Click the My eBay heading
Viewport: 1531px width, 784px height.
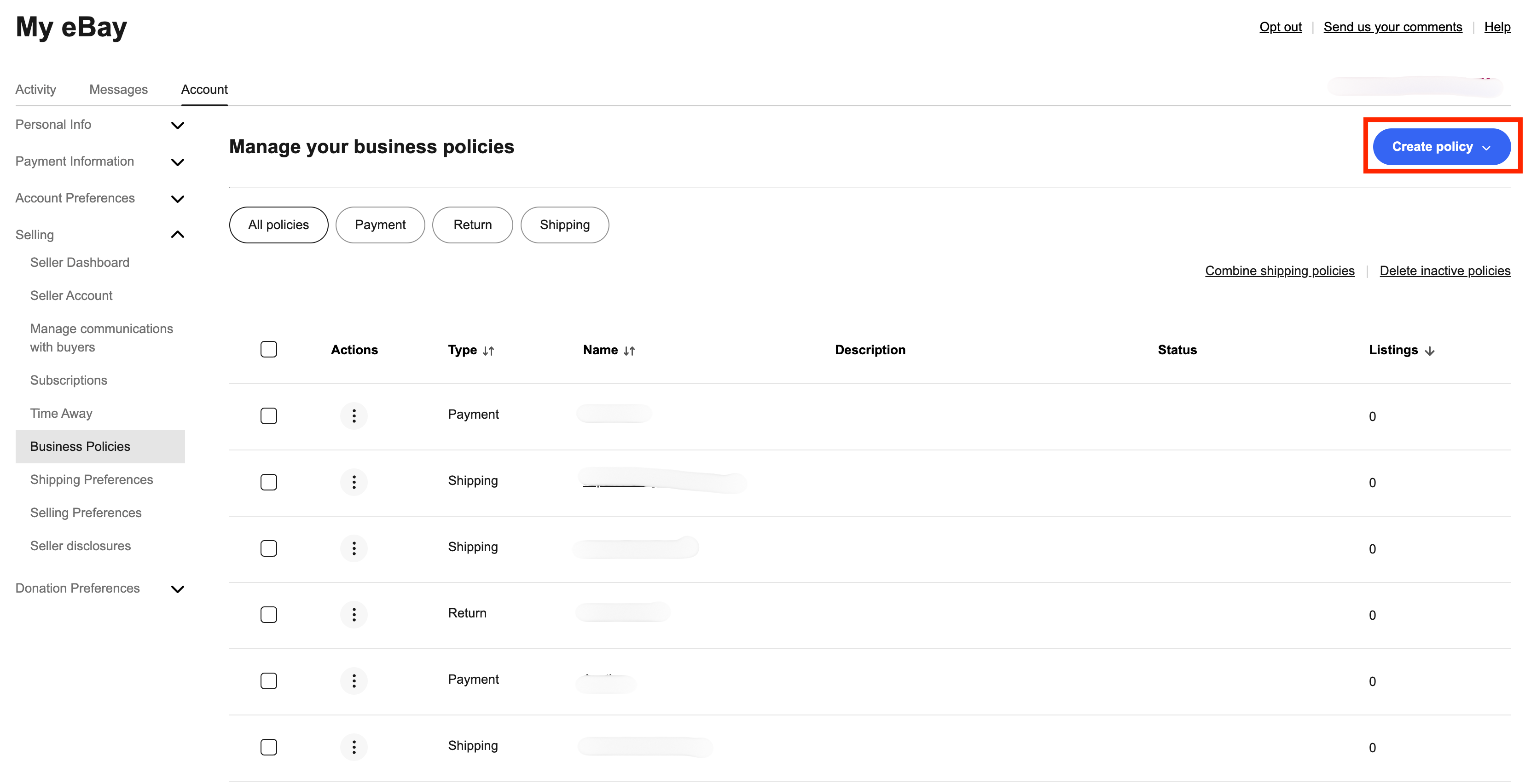point(71,27)
